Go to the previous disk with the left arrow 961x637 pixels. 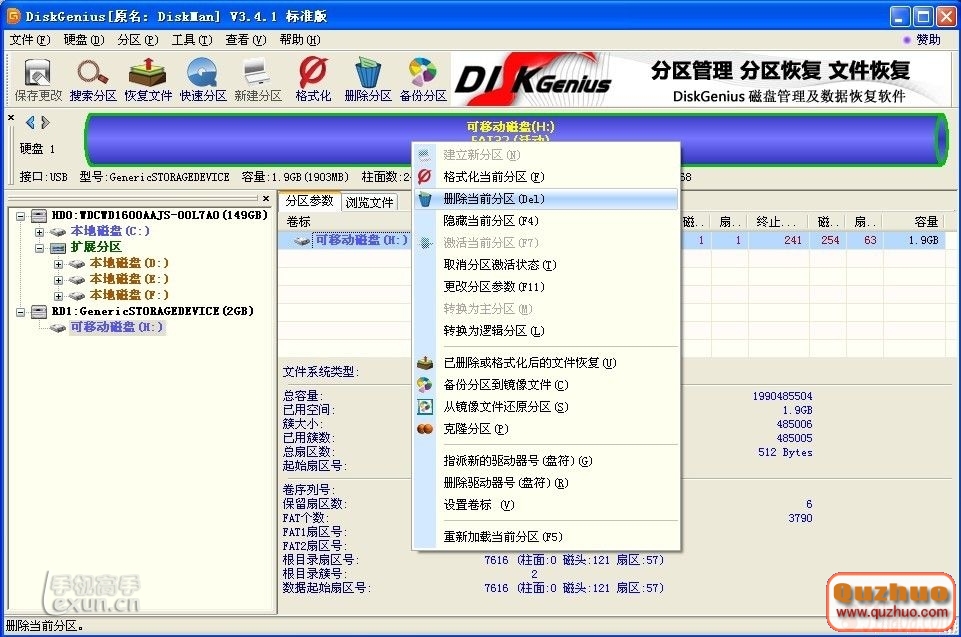(x=30, y=122)
